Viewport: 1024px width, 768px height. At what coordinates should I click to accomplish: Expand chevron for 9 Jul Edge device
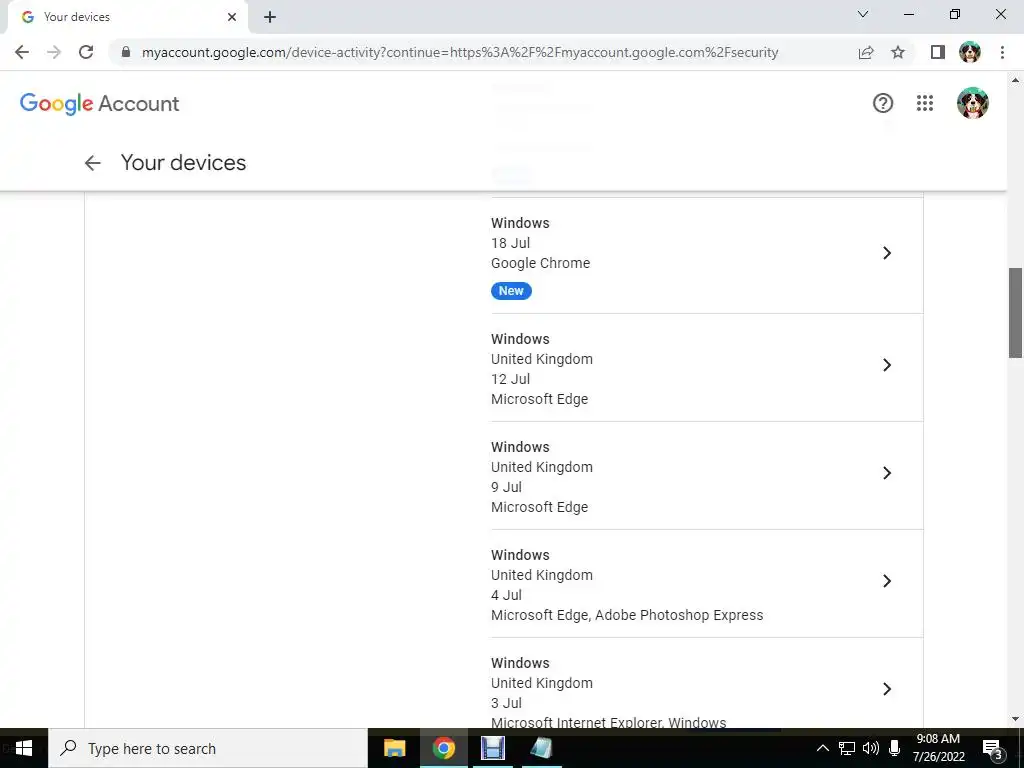[887, 473]
